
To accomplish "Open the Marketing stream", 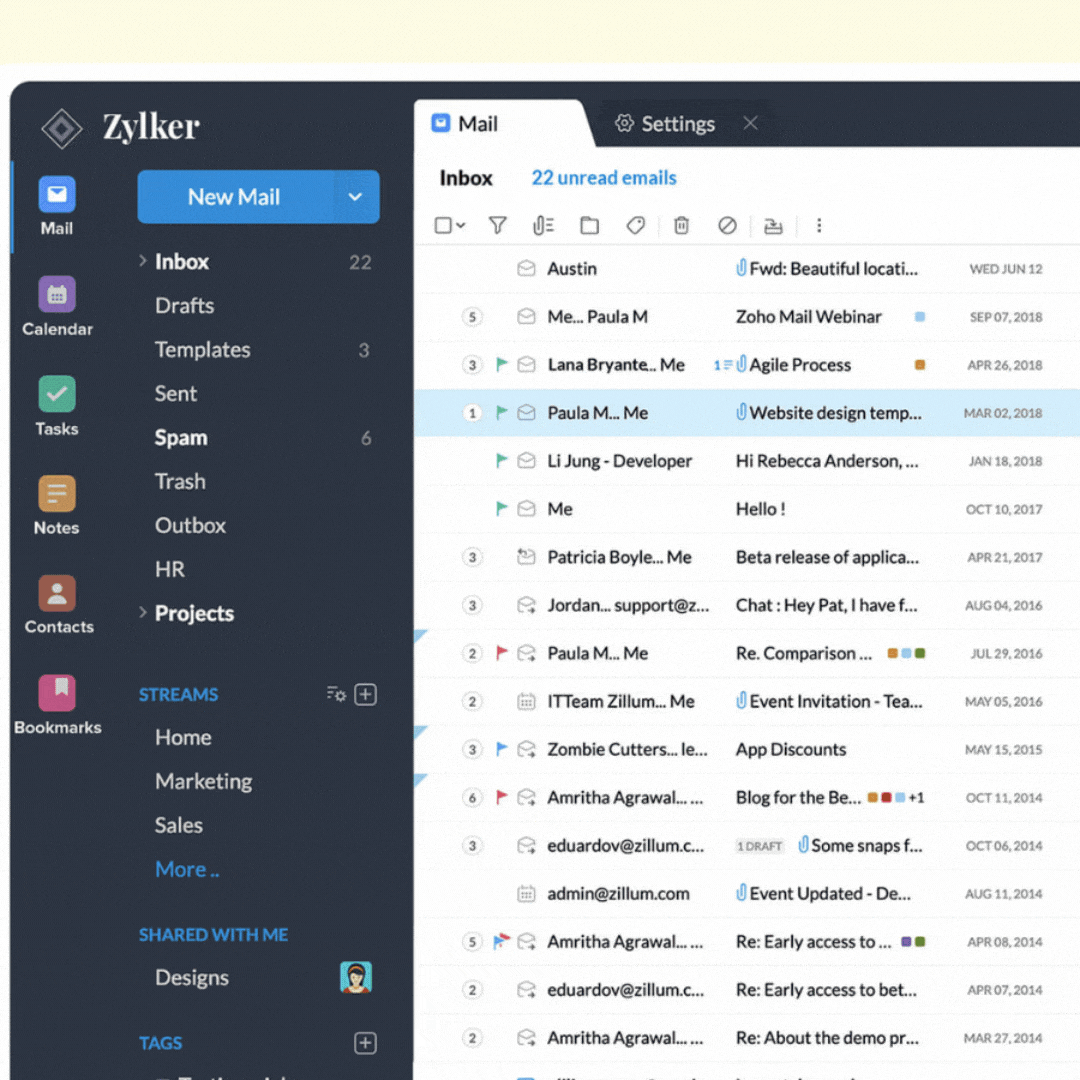I will [204, 782].
